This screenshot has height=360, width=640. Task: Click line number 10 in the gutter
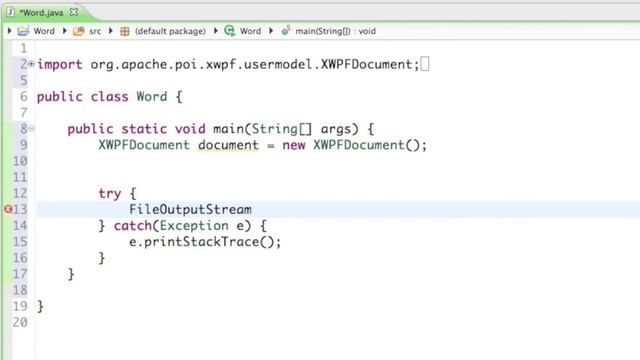tap(20, 161)
